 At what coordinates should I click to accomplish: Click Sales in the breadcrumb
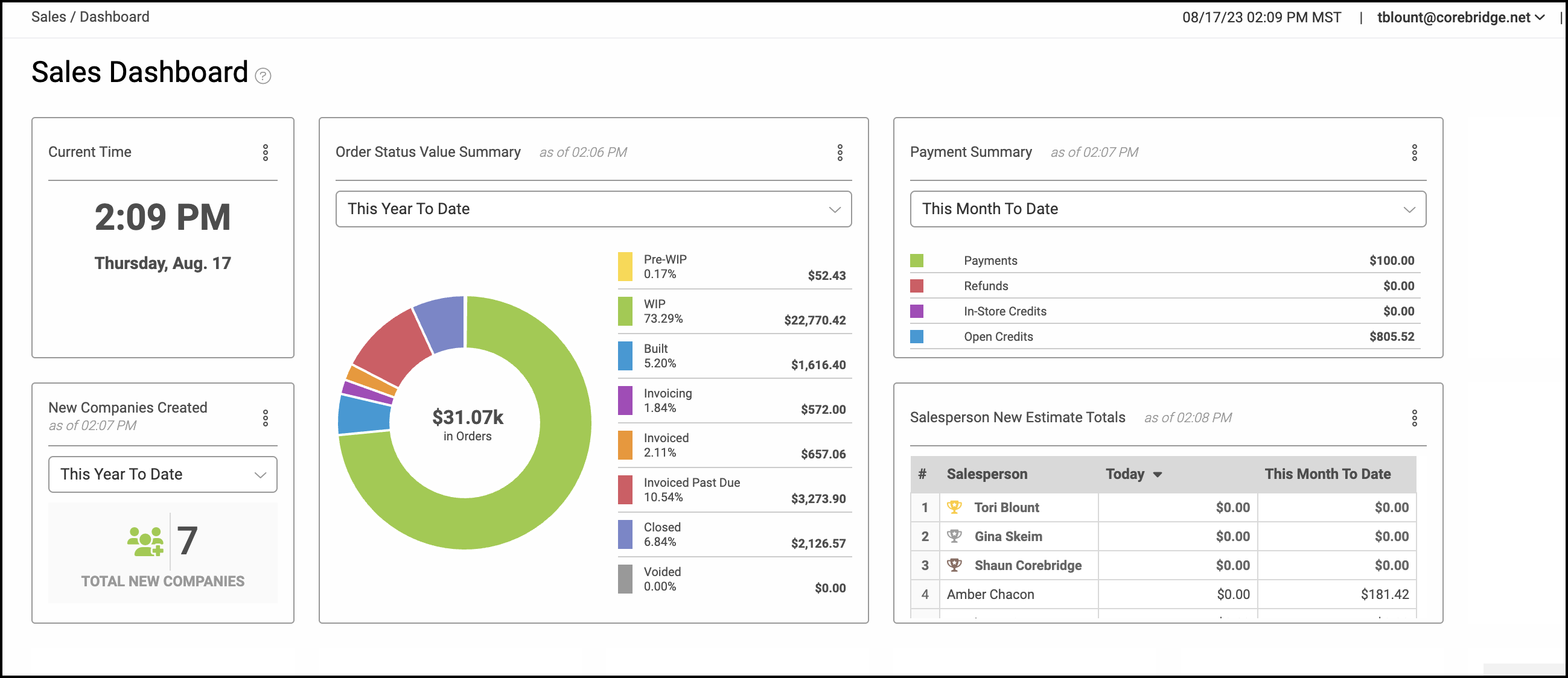point(48,16)
